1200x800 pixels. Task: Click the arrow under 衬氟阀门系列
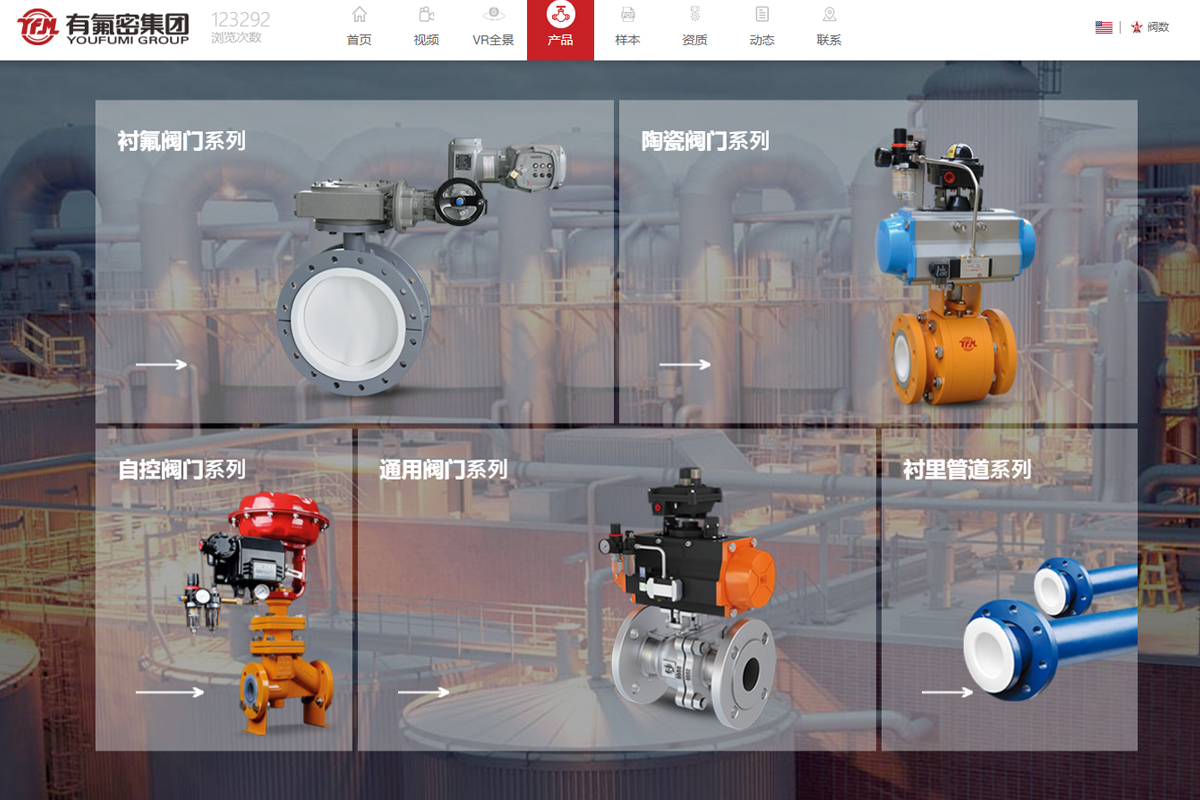161,364
